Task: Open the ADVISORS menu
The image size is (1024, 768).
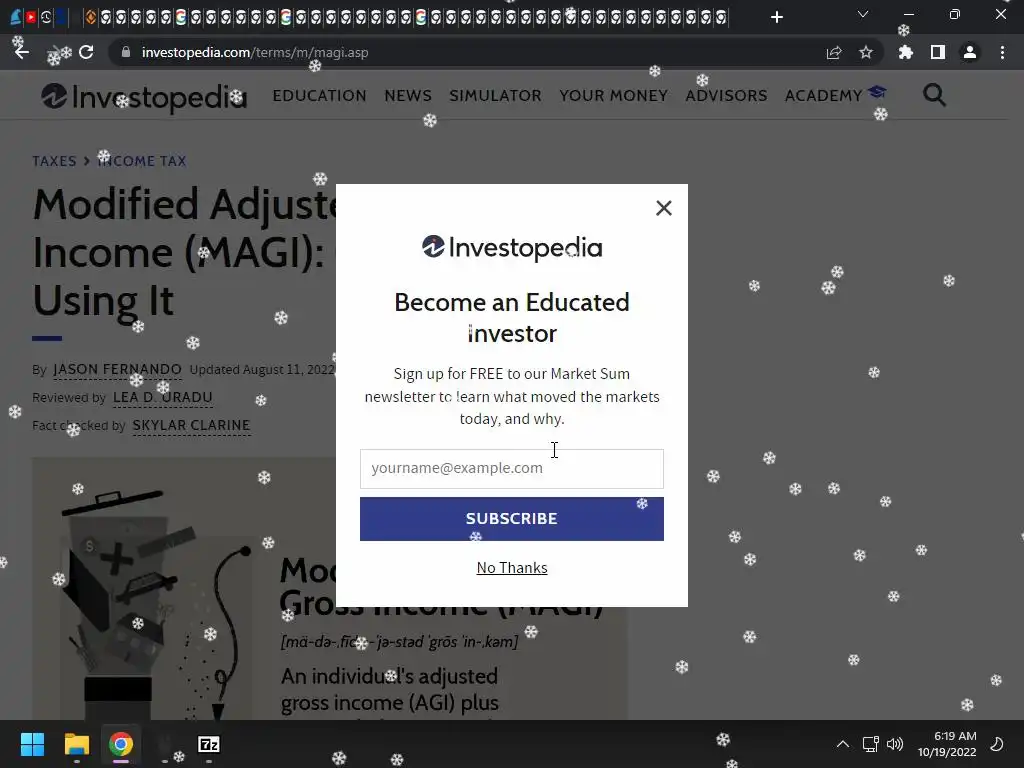Action: click(x=726, y=95)
